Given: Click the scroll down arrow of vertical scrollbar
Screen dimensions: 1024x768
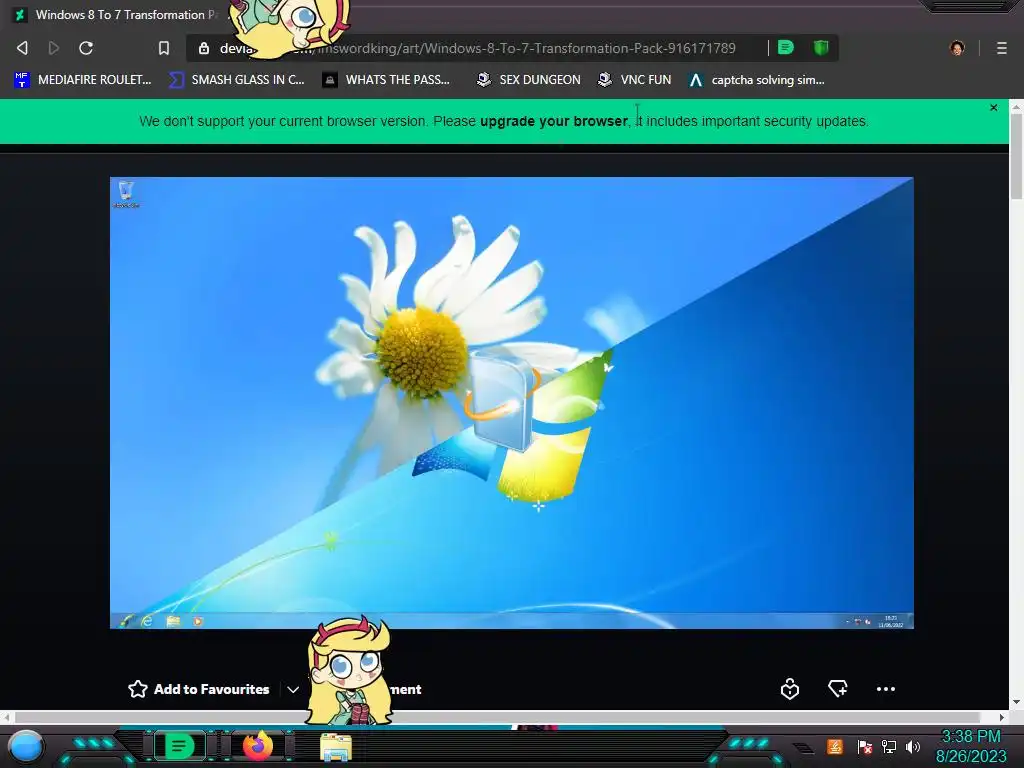Looking at the screenshot, I should [1016, 702].
